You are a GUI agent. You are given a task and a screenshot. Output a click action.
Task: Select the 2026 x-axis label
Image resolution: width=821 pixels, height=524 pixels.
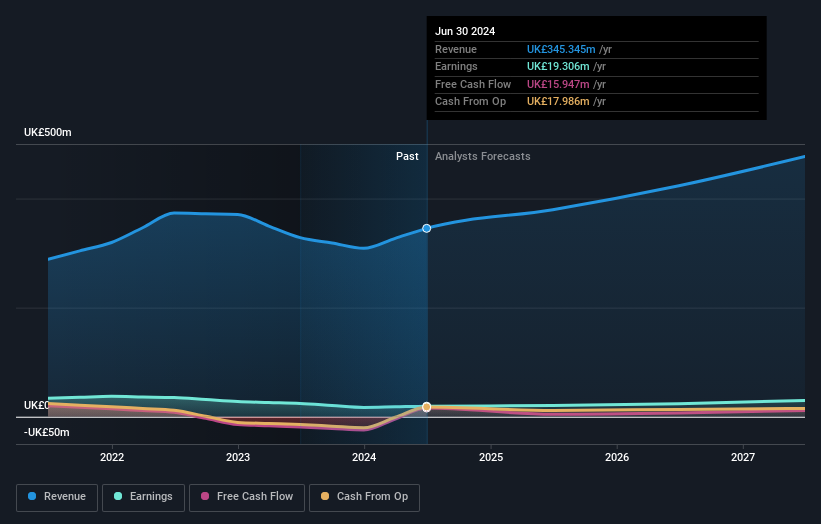click(617, 457)
